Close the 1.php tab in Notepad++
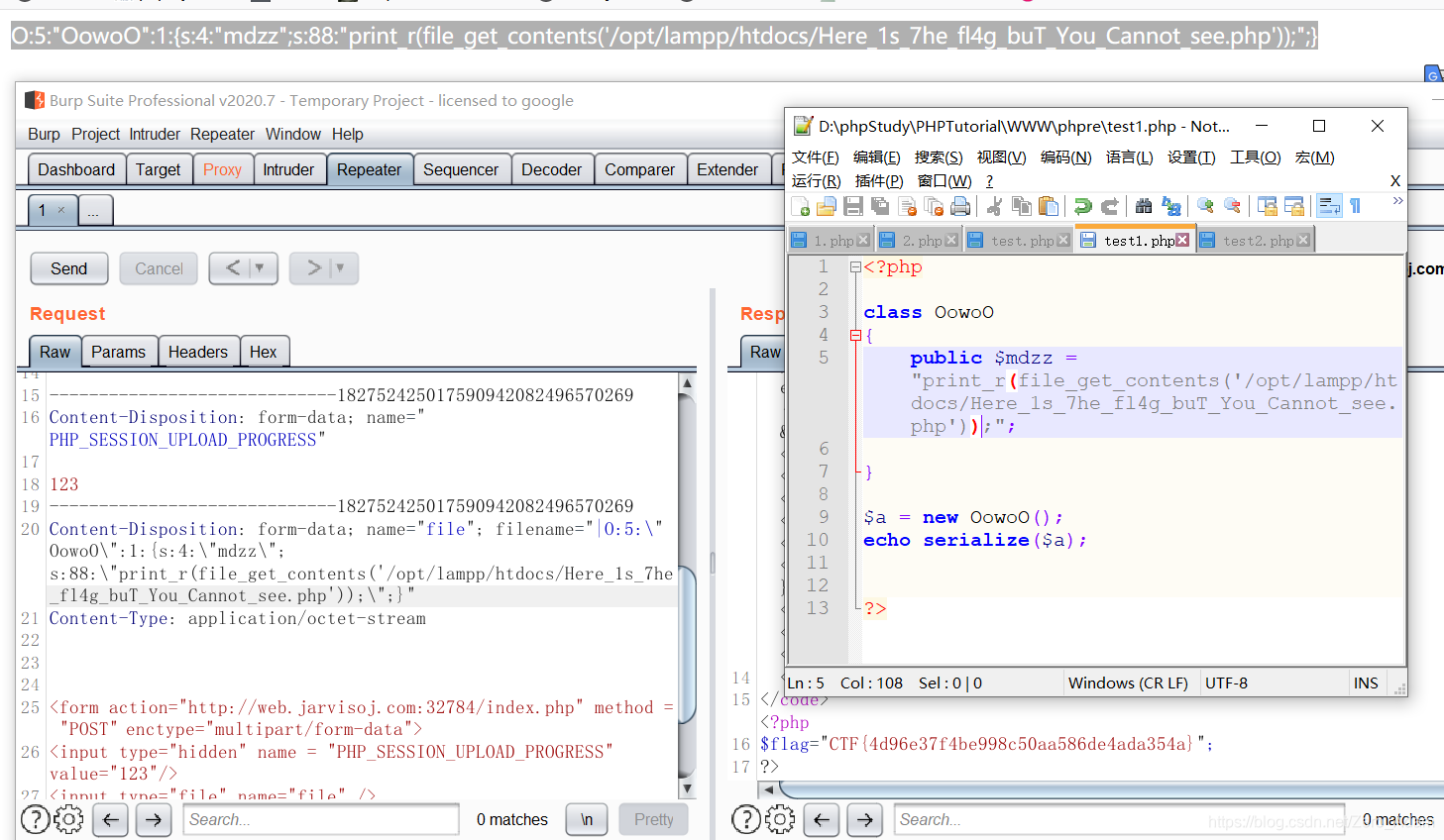This screenshot has height=840, width=1444. click(x=863, y=241)
